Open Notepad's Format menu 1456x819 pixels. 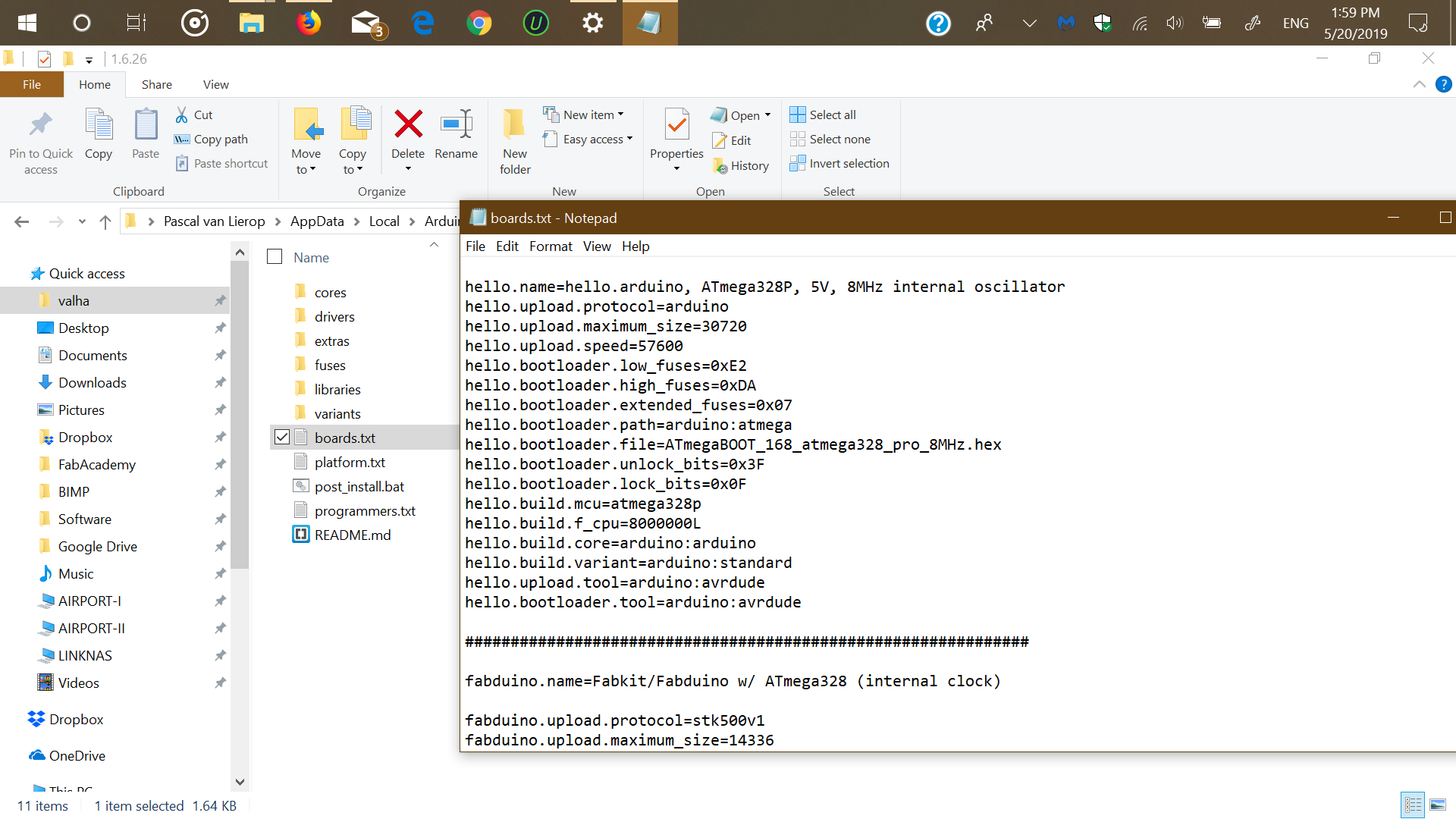(551, 246)
